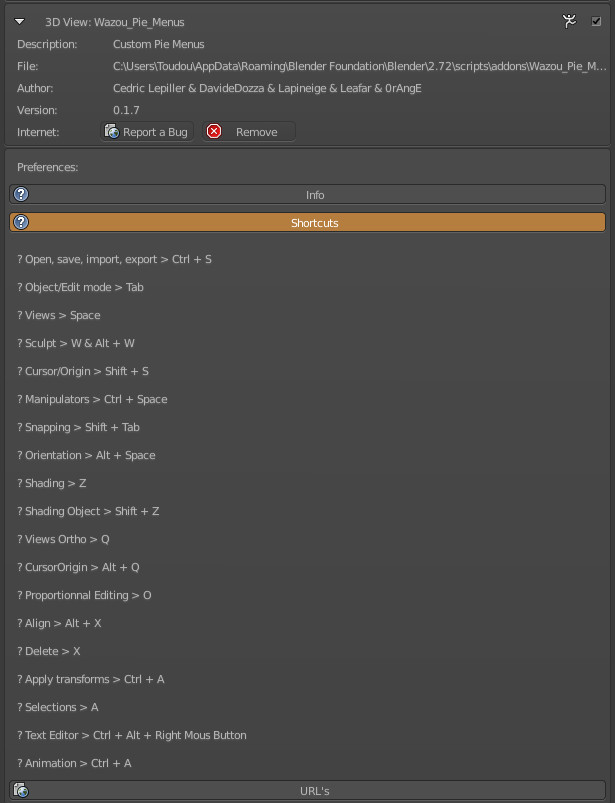Image resolution: width=615 pixels, height=803 pixels.
Task: Click the question mark icon beside Info
Action: coord(21,194)
